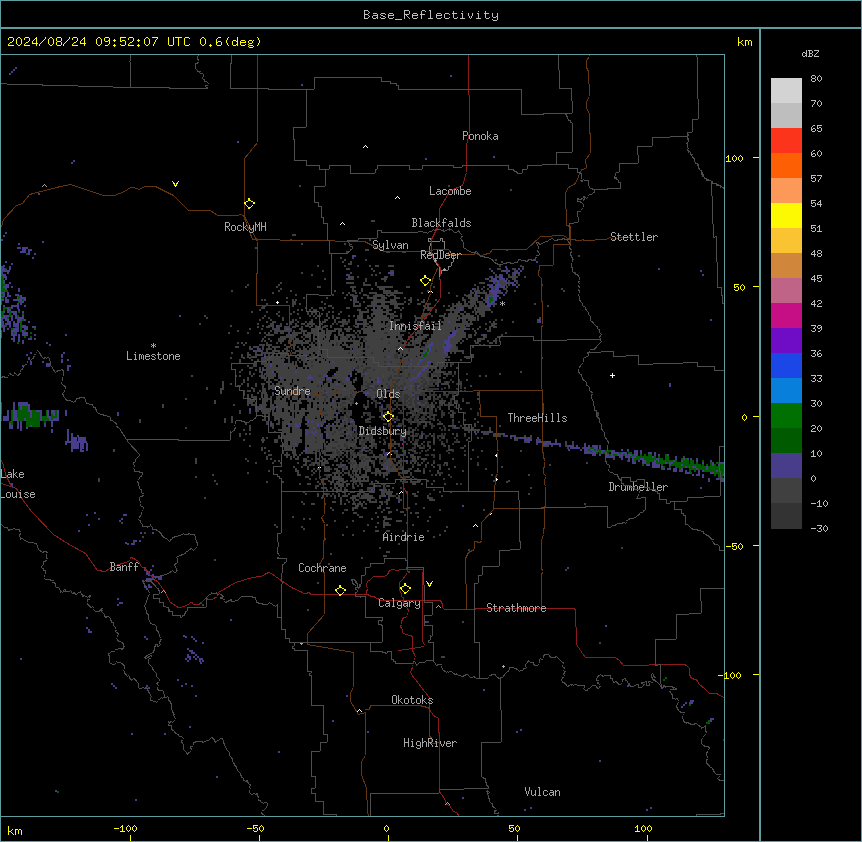Viewport: 862px width, 842px height.
Task: Click the Limestone label
Action: click(153, 356)
